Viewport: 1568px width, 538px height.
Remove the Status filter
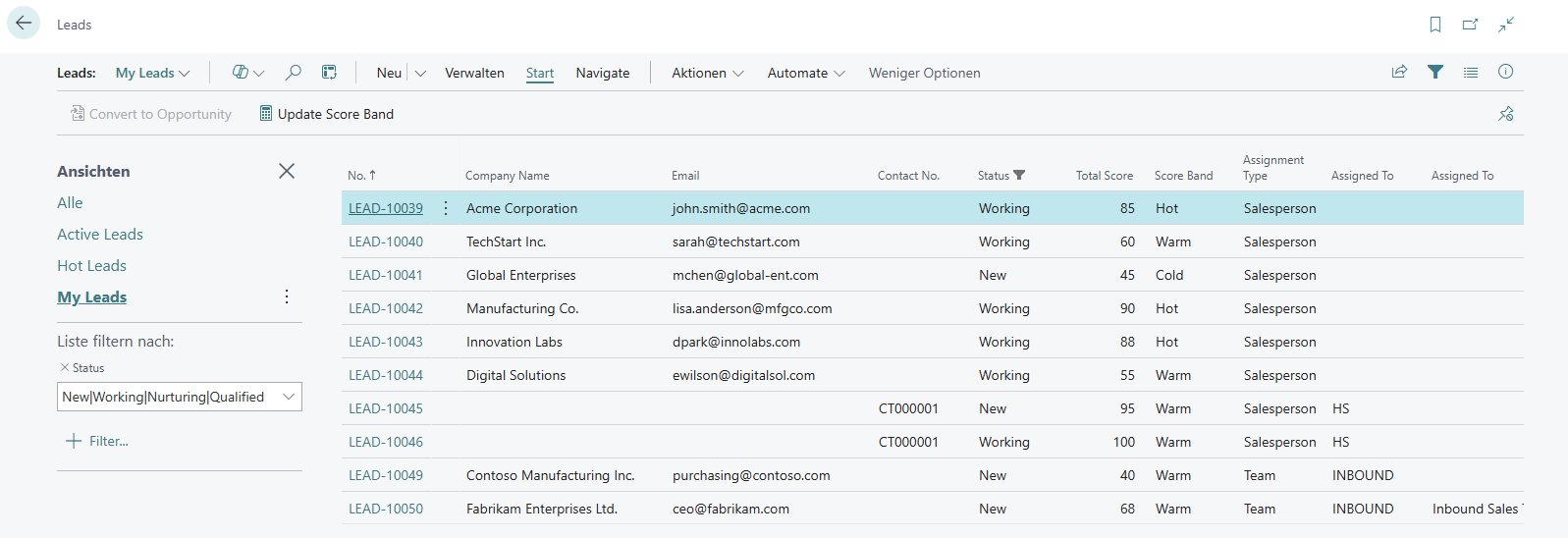click(x=65, y=367)
